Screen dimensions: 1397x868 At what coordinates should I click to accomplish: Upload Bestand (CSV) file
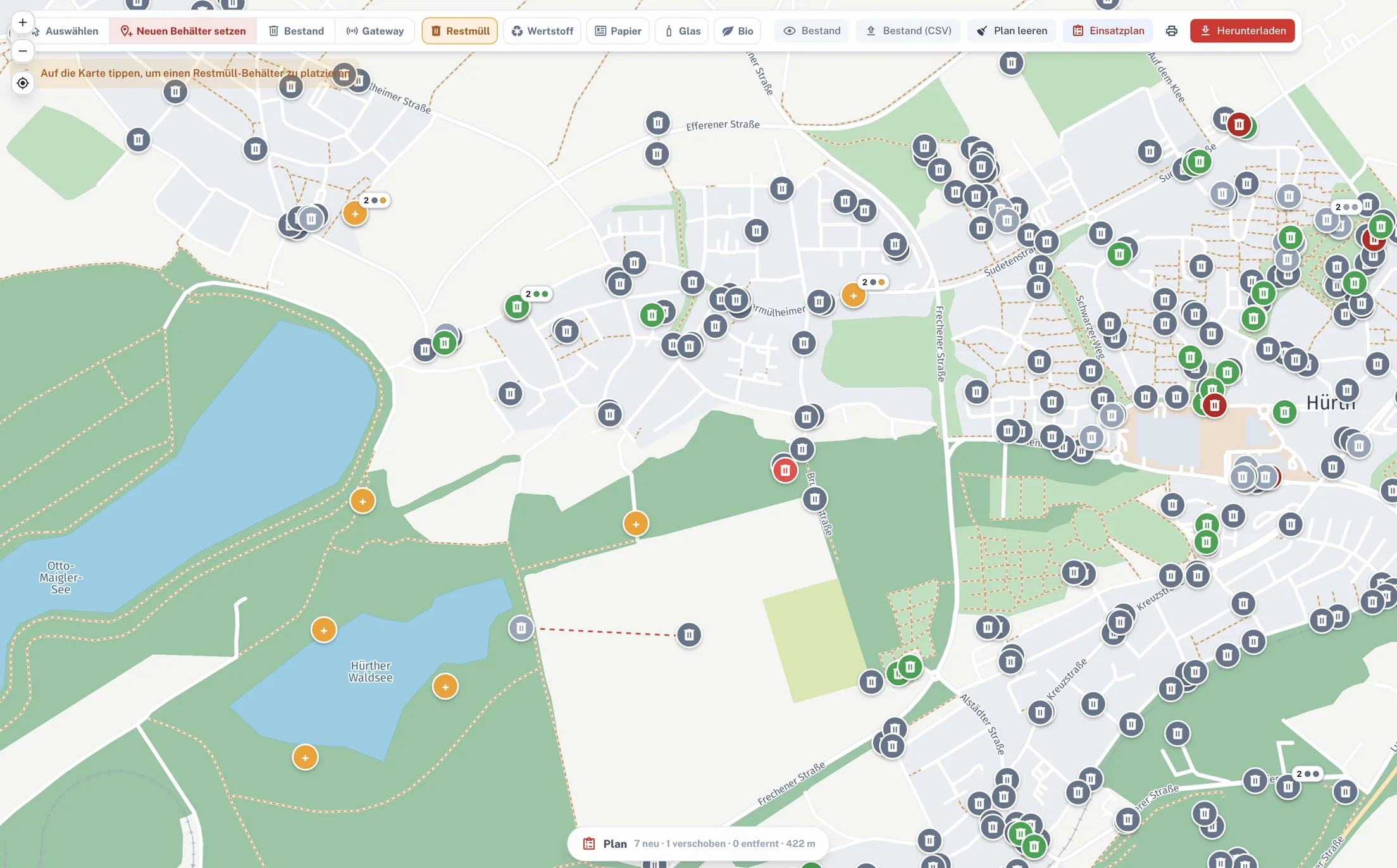point(909,31)
